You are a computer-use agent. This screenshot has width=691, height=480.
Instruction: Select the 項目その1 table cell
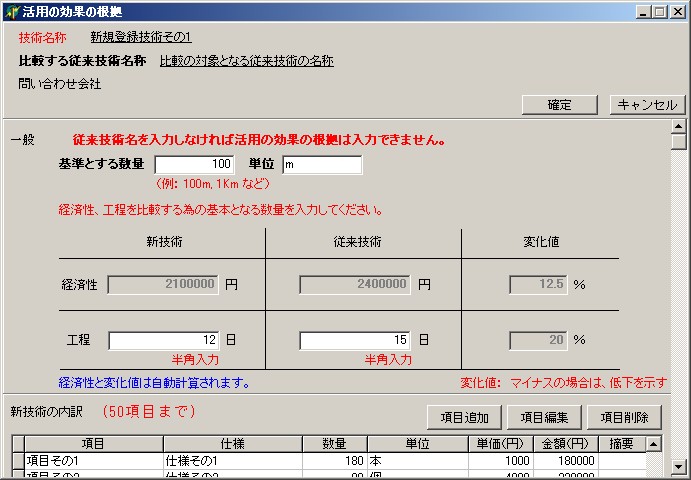(93, 461)
